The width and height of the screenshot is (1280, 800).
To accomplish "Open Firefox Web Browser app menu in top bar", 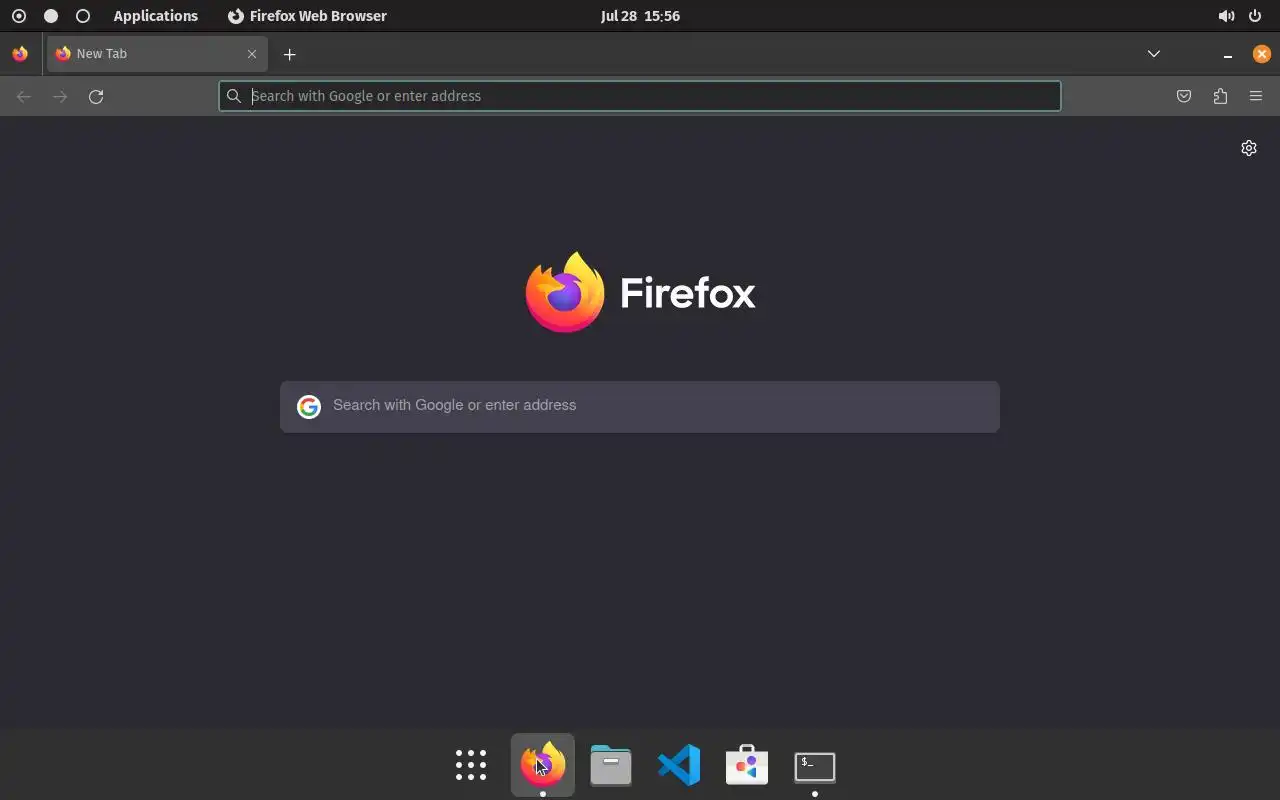I will pos(307,16).
